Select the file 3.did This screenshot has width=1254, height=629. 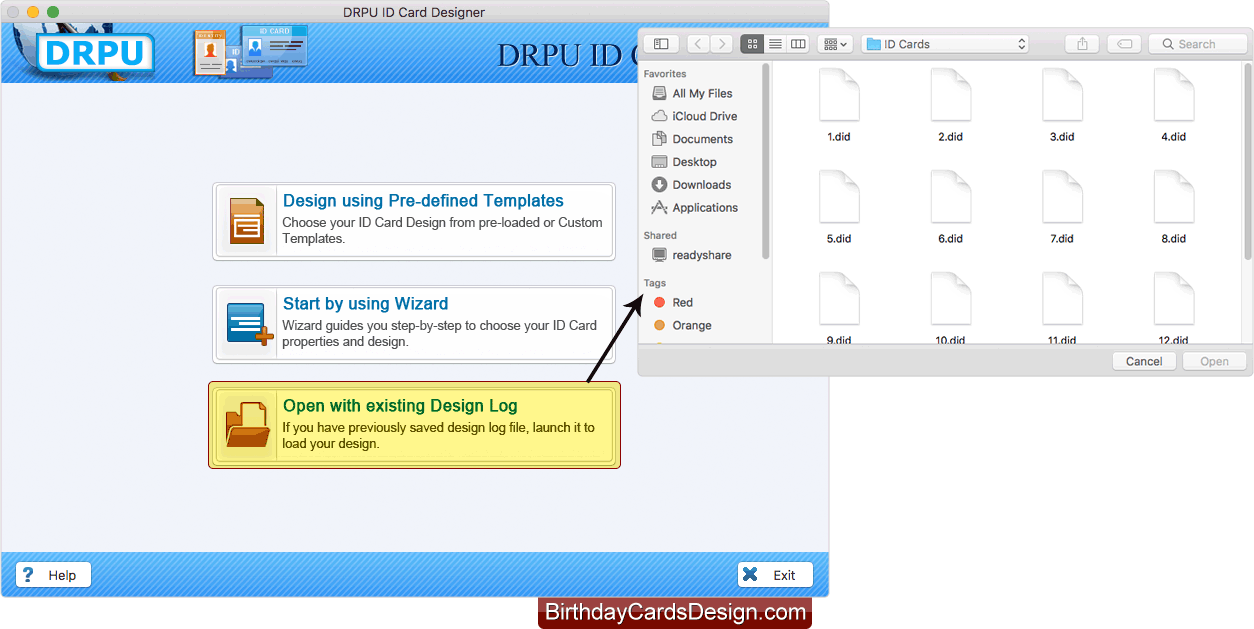point(1062,105)
